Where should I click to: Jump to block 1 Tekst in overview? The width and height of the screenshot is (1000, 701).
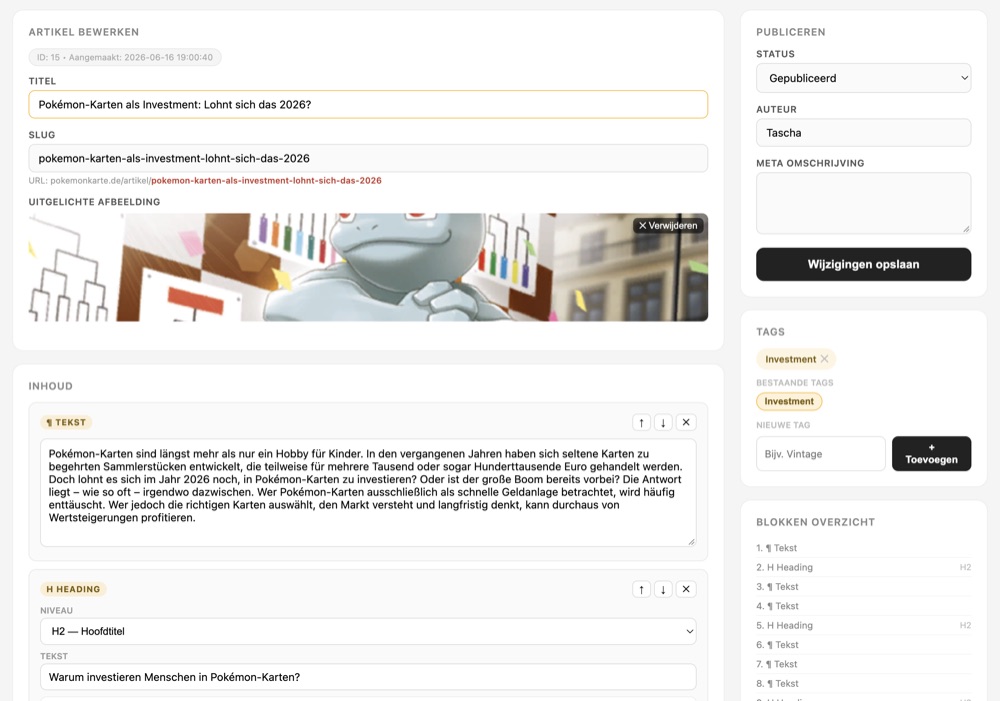(864, 548)
